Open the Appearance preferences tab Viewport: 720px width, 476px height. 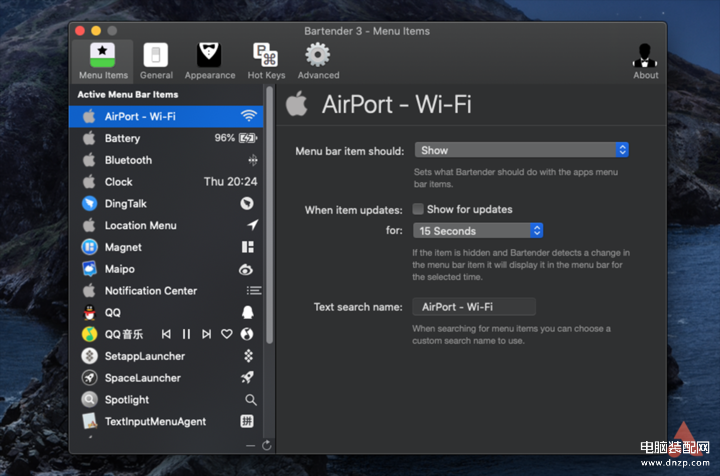tap(209, 62)
